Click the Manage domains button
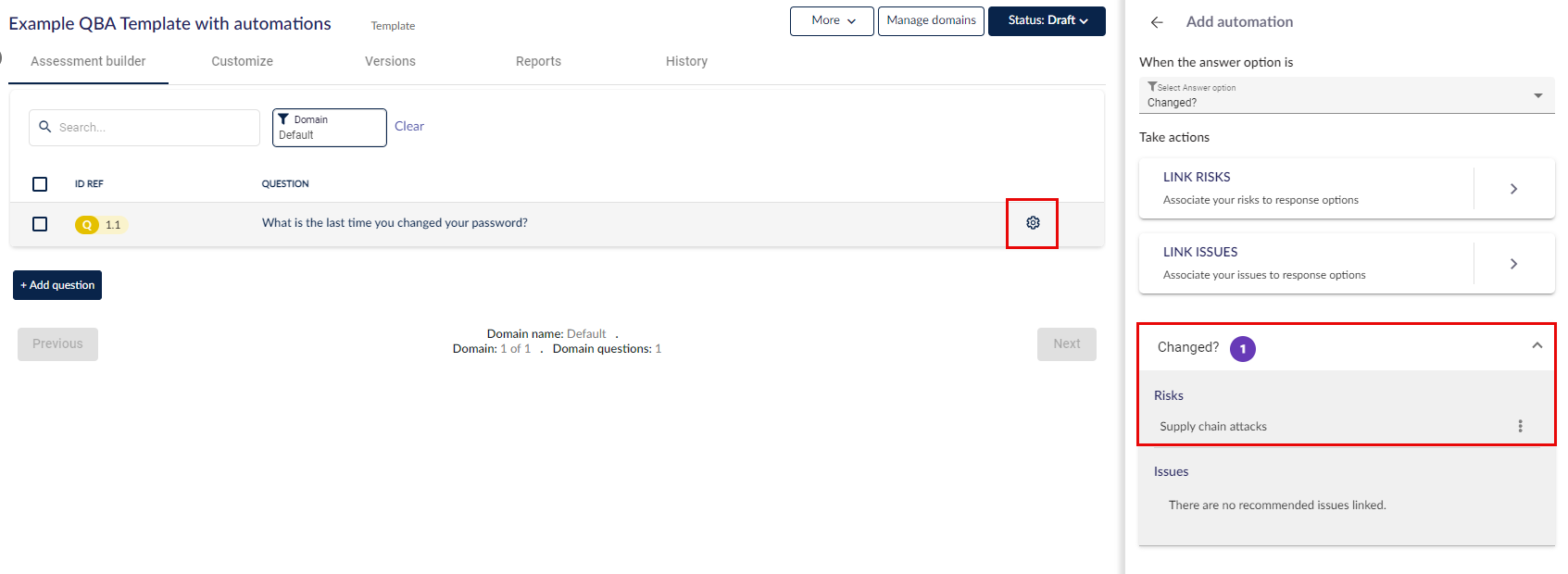Image resolution: width=1568 pixels, height=574 pixels. point(931,21)
